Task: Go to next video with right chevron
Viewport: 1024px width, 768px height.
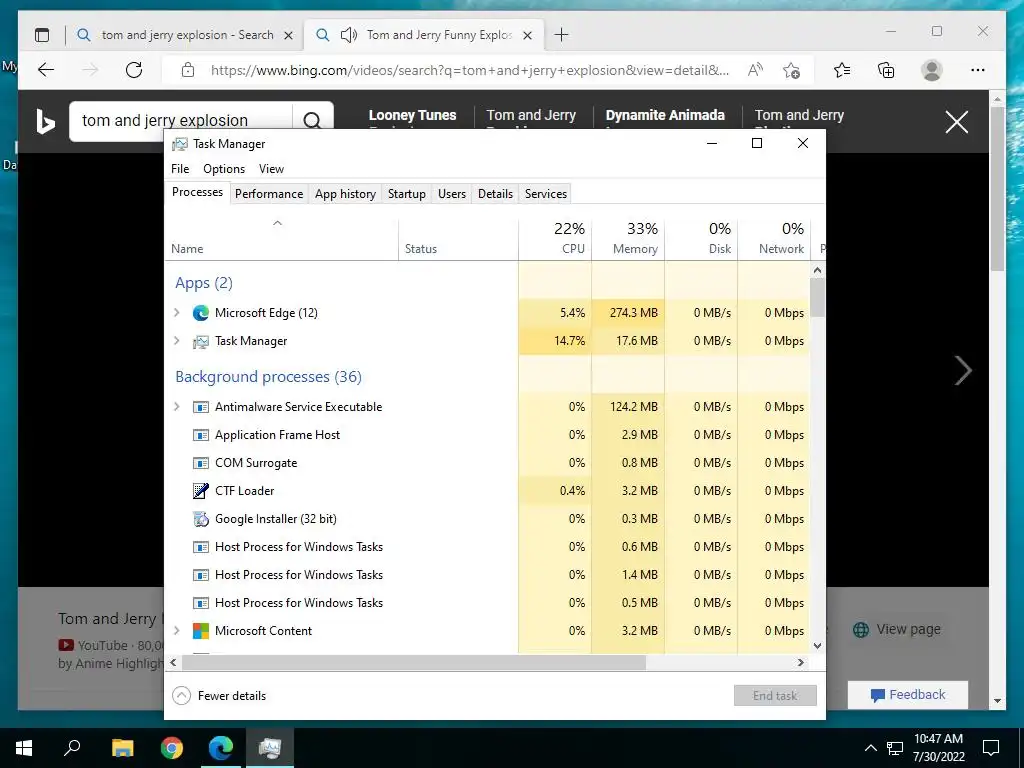Action: 963,370
